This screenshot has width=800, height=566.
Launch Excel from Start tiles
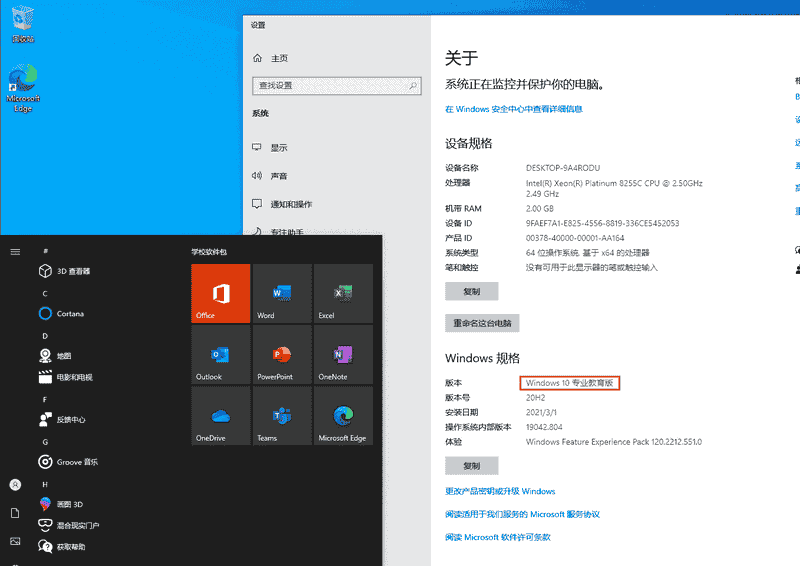[x=343, y=293]
